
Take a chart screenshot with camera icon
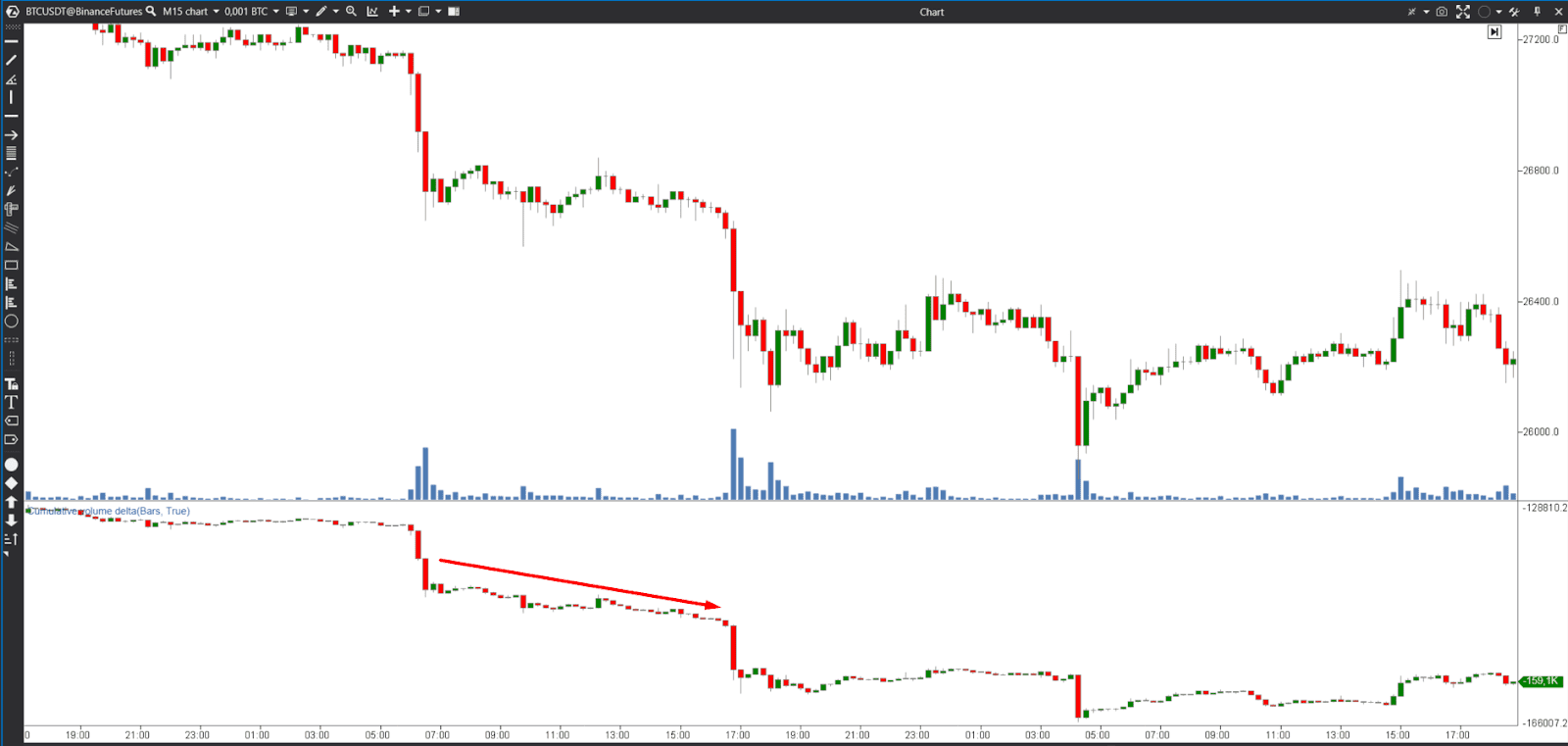1442,12
